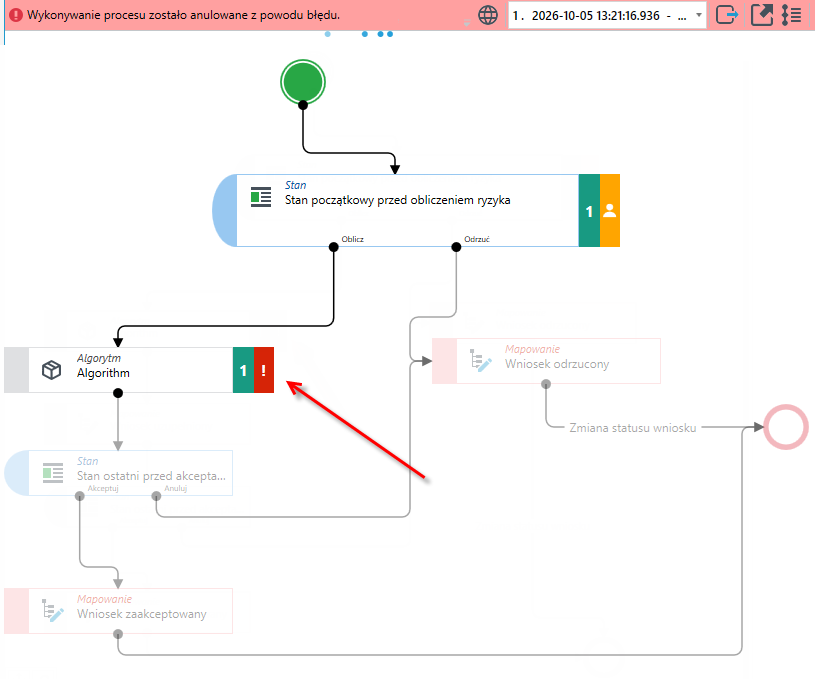The image size is (815, 679).
Task: Click the export arrow icon in header
Action: (x=727, y=15)
